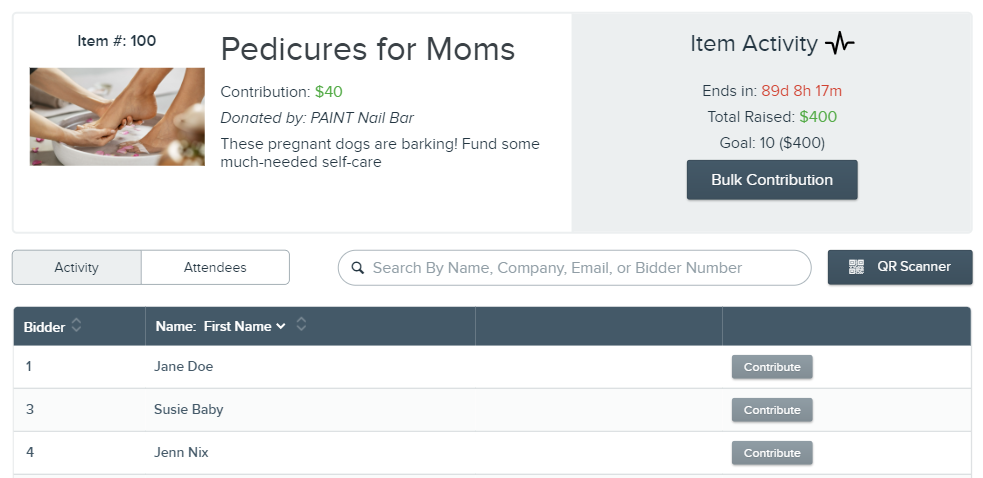Switch to the Activity tab

[76, 267]
